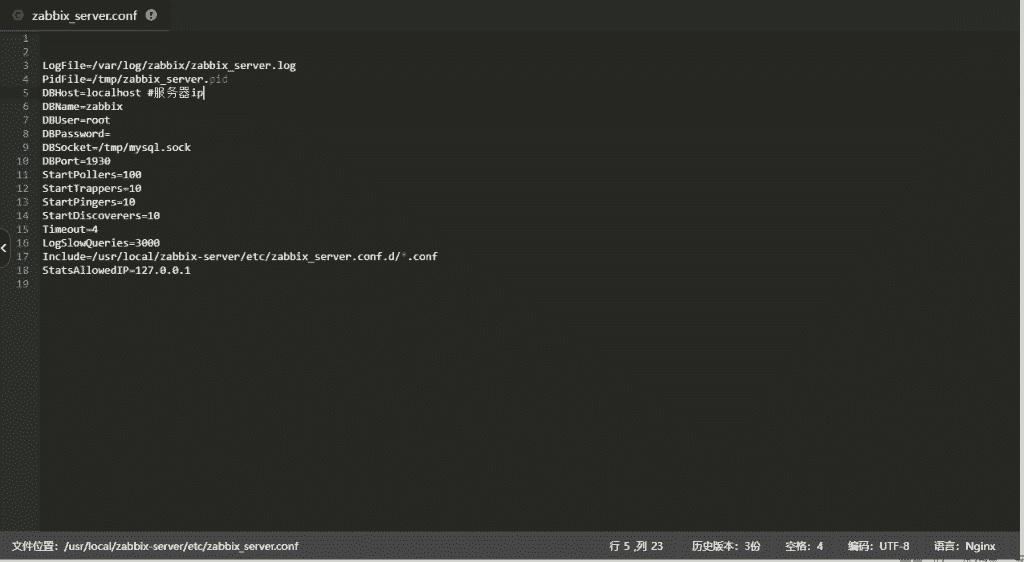The width and height of the screenshot is (1024, 562).
Task: Expand the collapsed left sidebar arrow
Action: pyautogui.click(x=4, y=248)
